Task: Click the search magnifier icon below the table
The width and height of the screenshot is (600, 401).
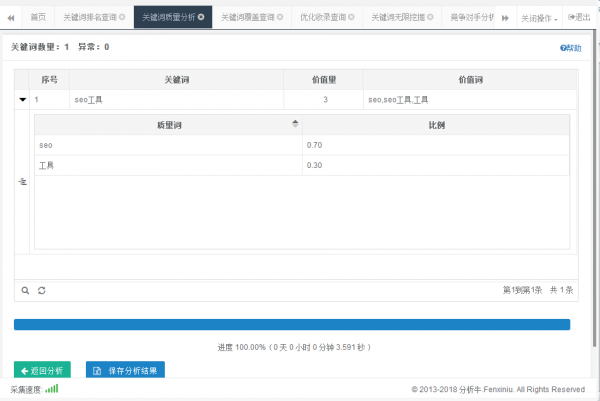Action: click(x=26, y=290)
